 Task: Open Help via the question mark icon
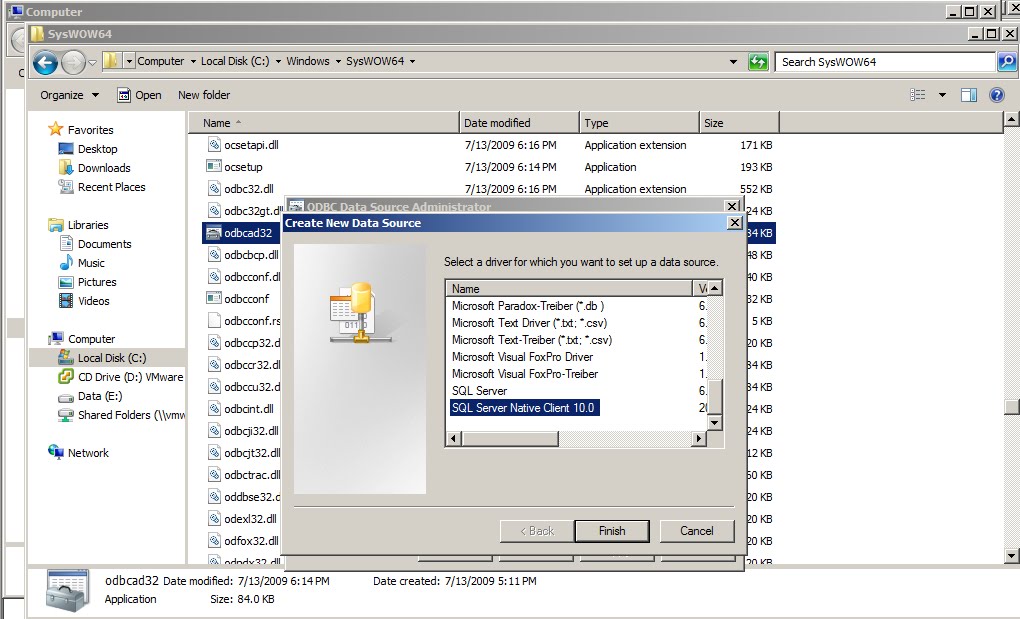tap(996, 94)
